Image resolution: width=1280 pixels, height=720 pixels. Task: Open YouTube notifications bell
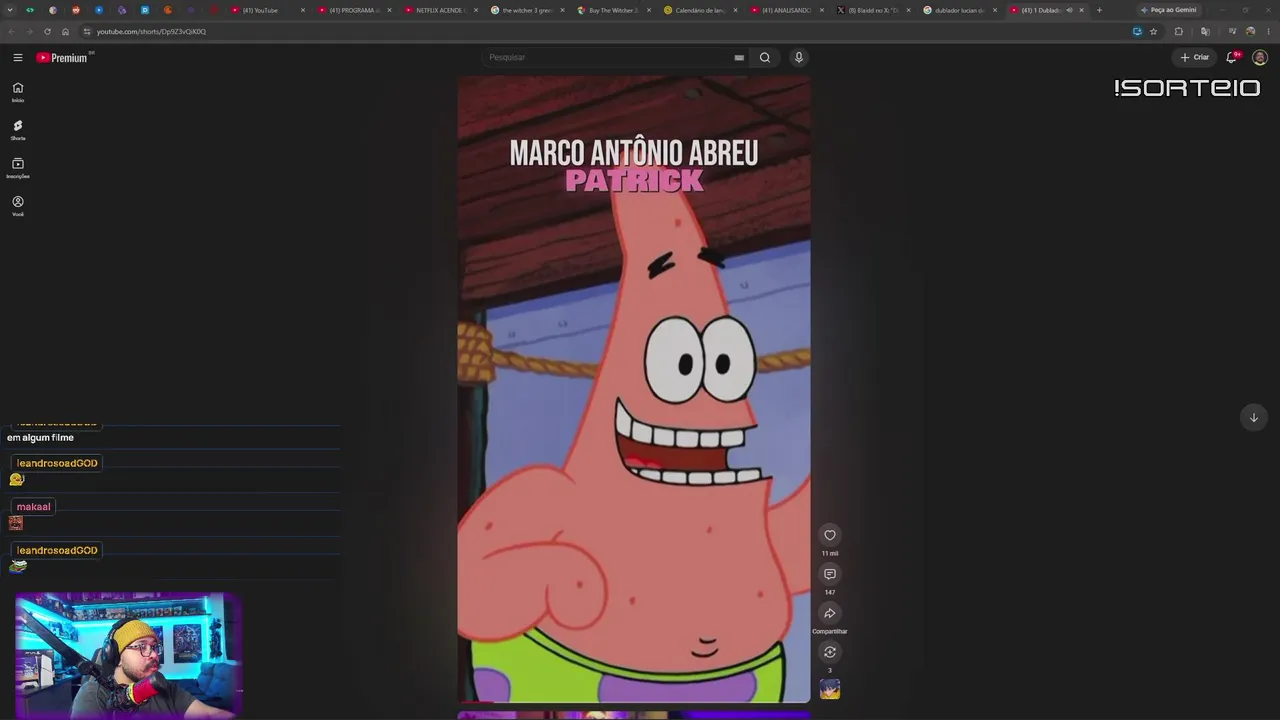(x=1232, y=58)
